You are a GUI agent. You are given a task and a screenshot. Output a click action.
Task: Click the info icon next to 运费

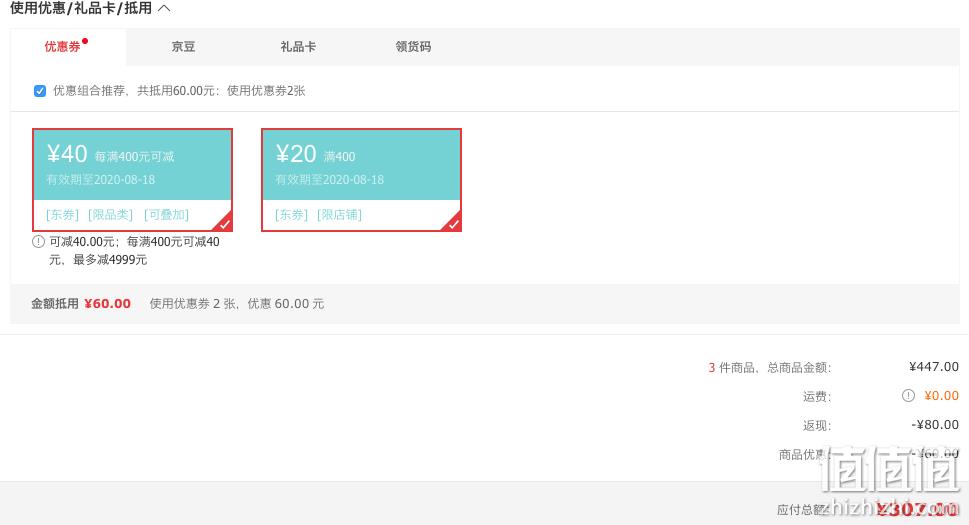pyautogui.click(x=908, y=396)
